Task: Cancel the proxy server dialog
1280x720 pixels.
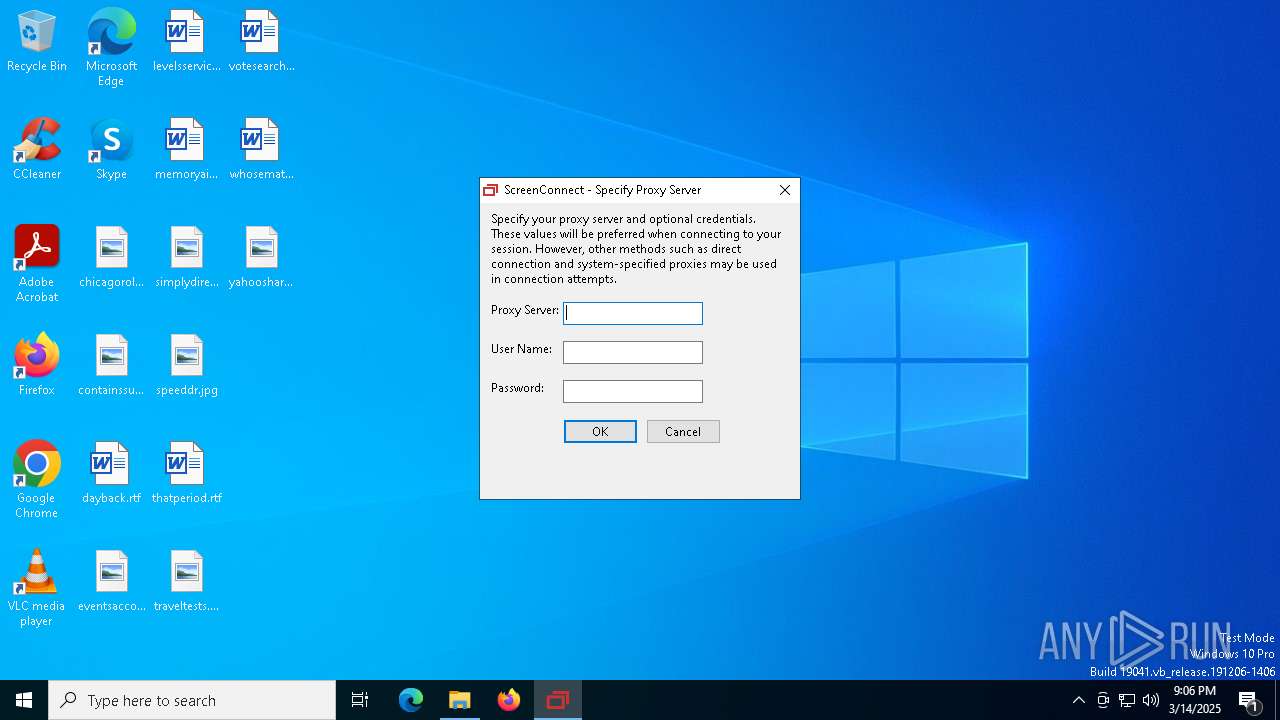Action: [683, 431]
